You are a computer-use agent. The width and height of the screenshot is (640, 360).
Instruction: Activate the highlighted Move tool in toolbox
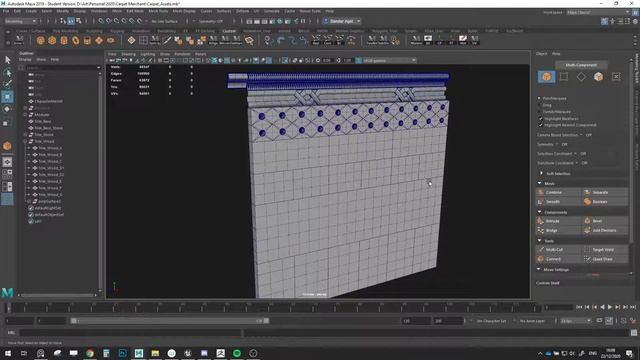click(7, 97)
